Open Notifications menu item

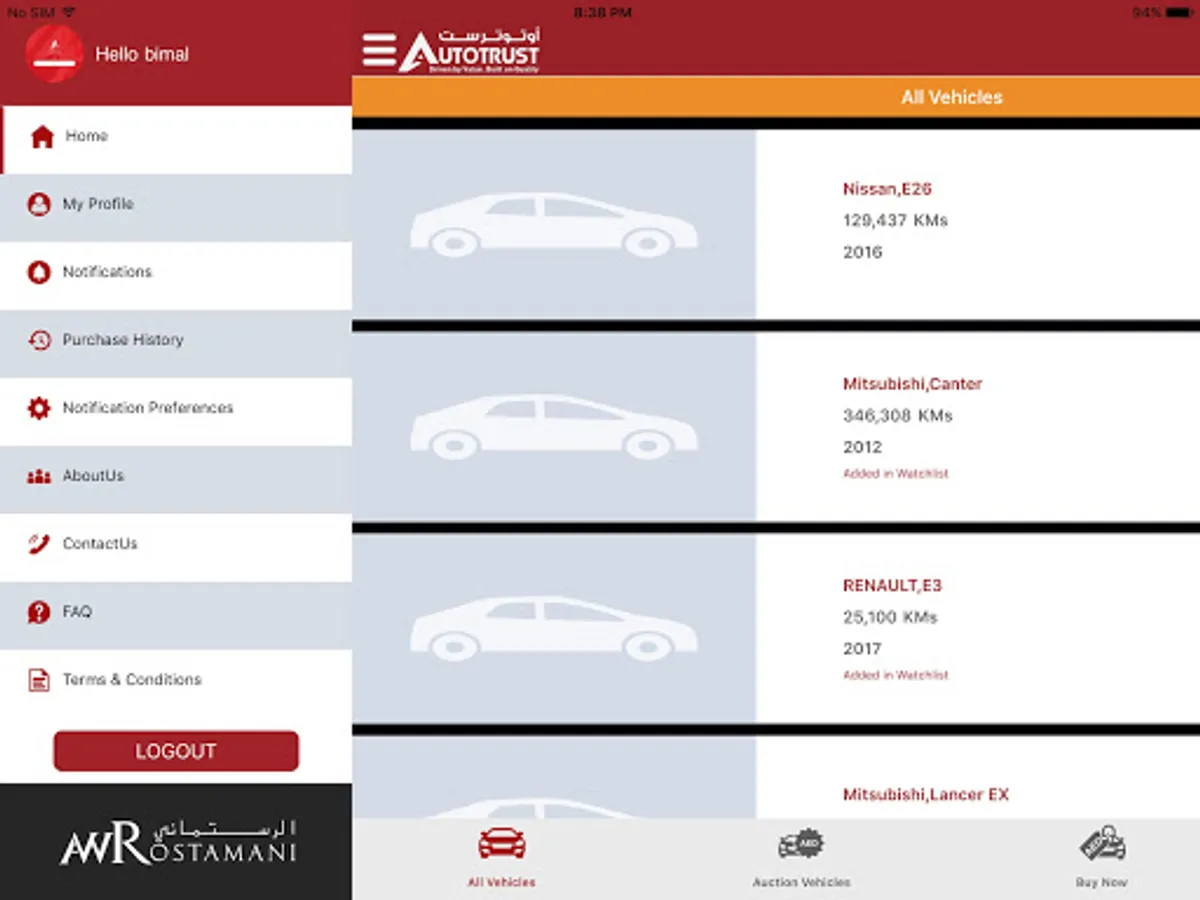coord(176,275)
